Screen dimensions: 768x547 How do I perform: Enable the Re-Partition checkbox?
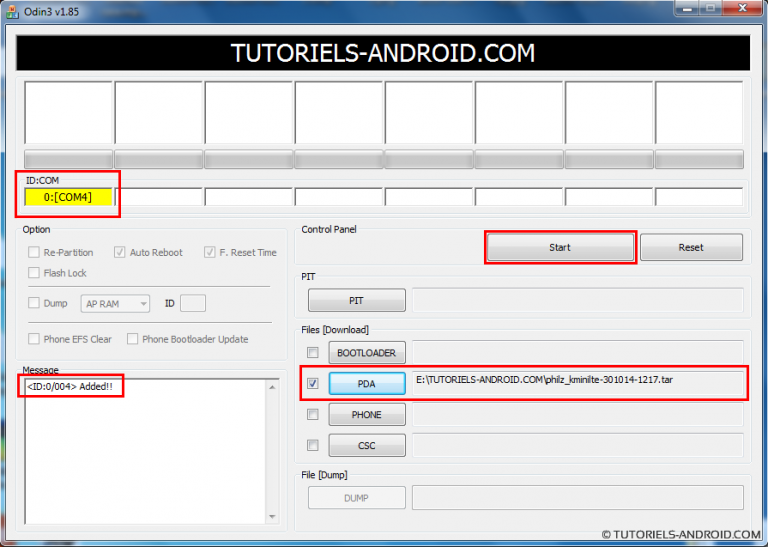point(34,252)
